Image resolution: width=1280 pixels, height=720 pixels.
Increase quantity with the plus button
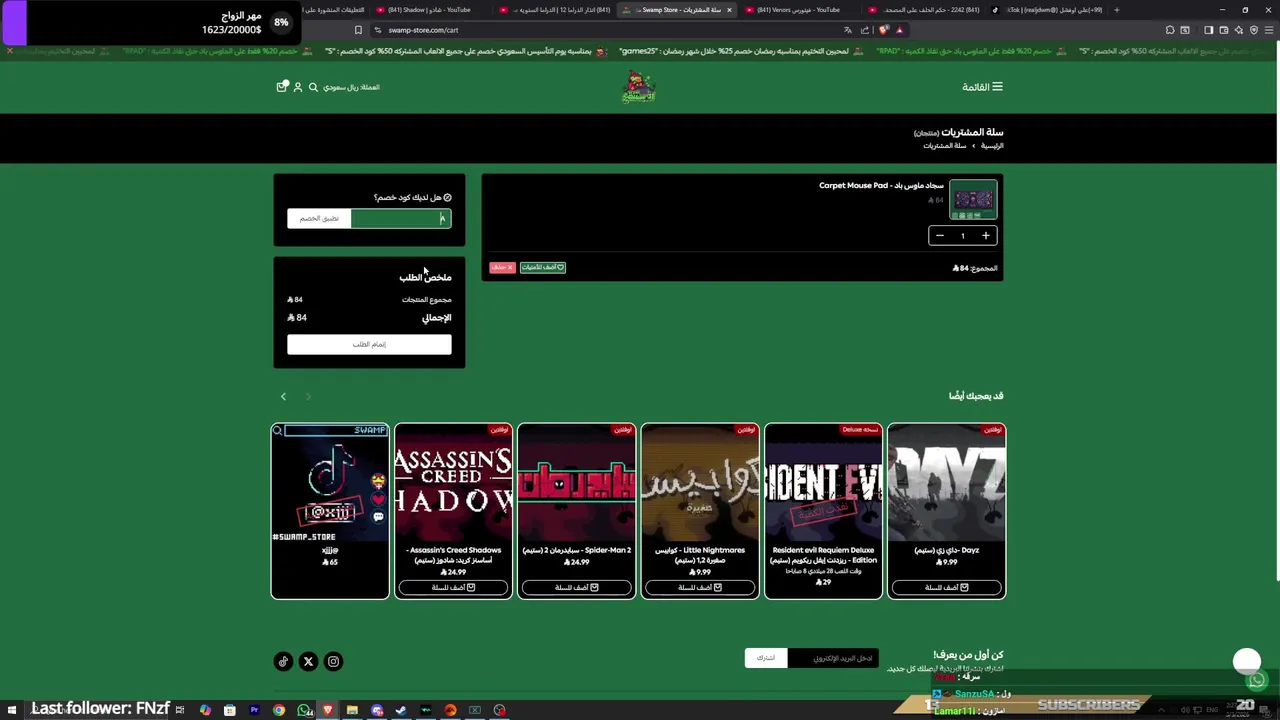pos(985,236)
